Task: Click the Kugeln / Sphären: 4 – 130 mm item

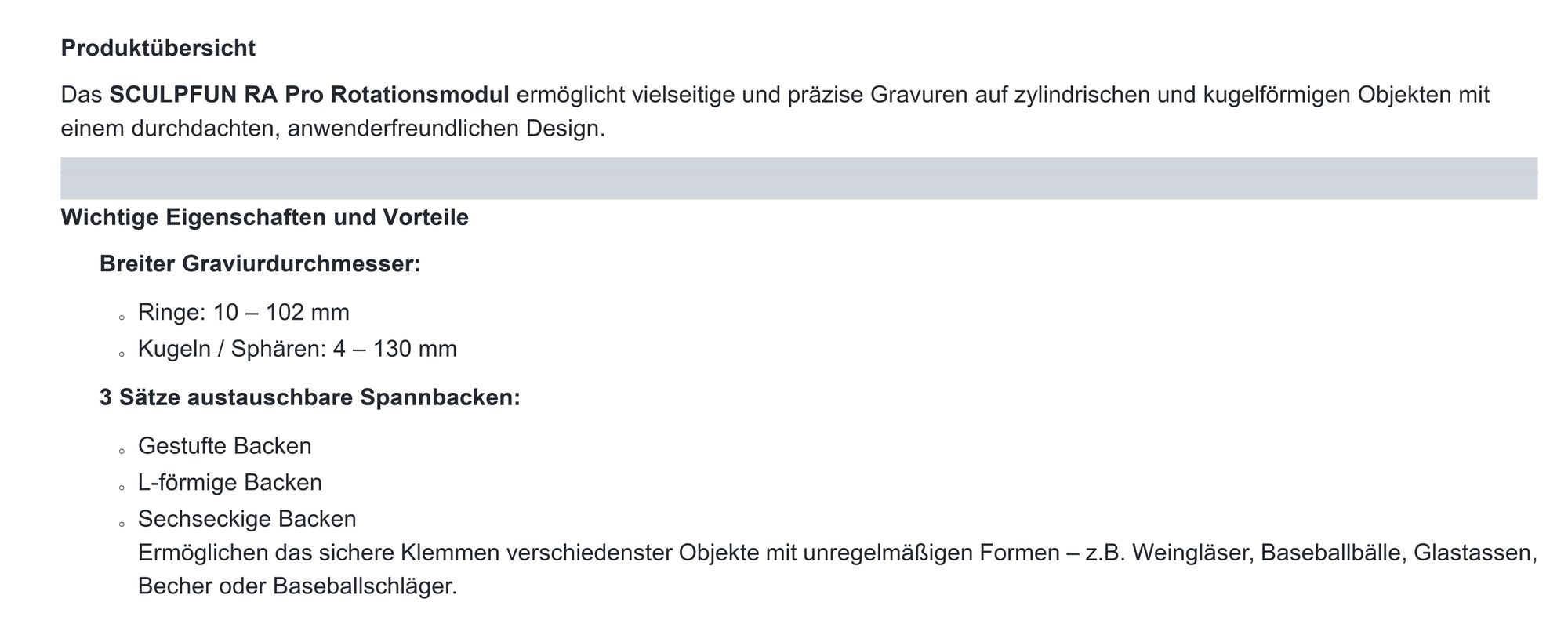Action: point(297,349)
